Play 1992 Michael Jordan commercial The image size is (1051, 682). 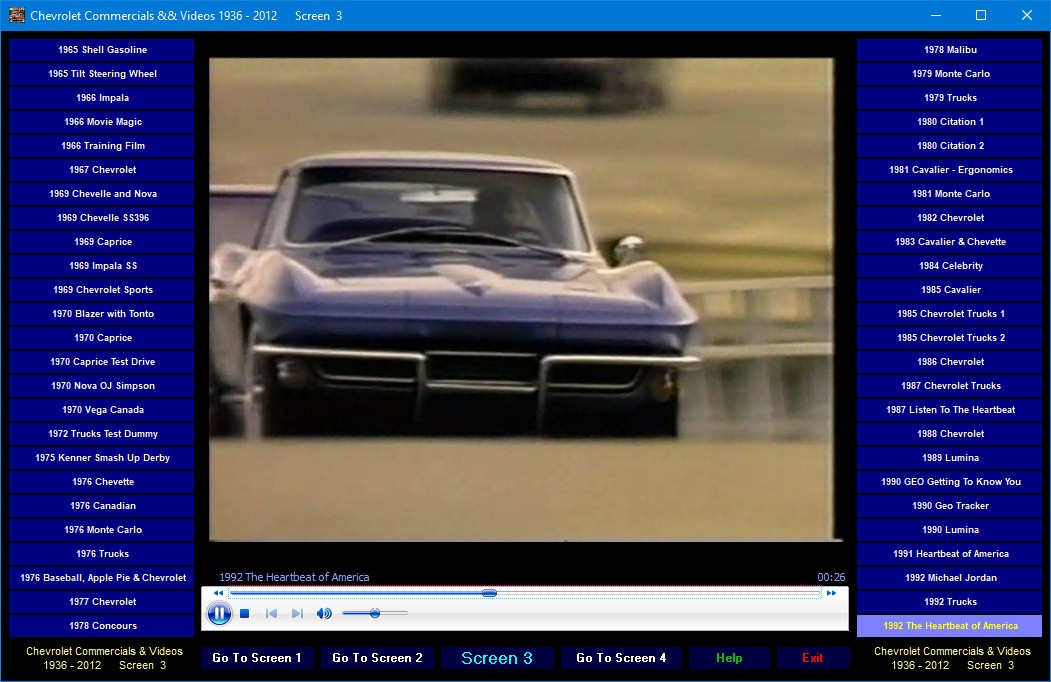[x=950, y=578]
